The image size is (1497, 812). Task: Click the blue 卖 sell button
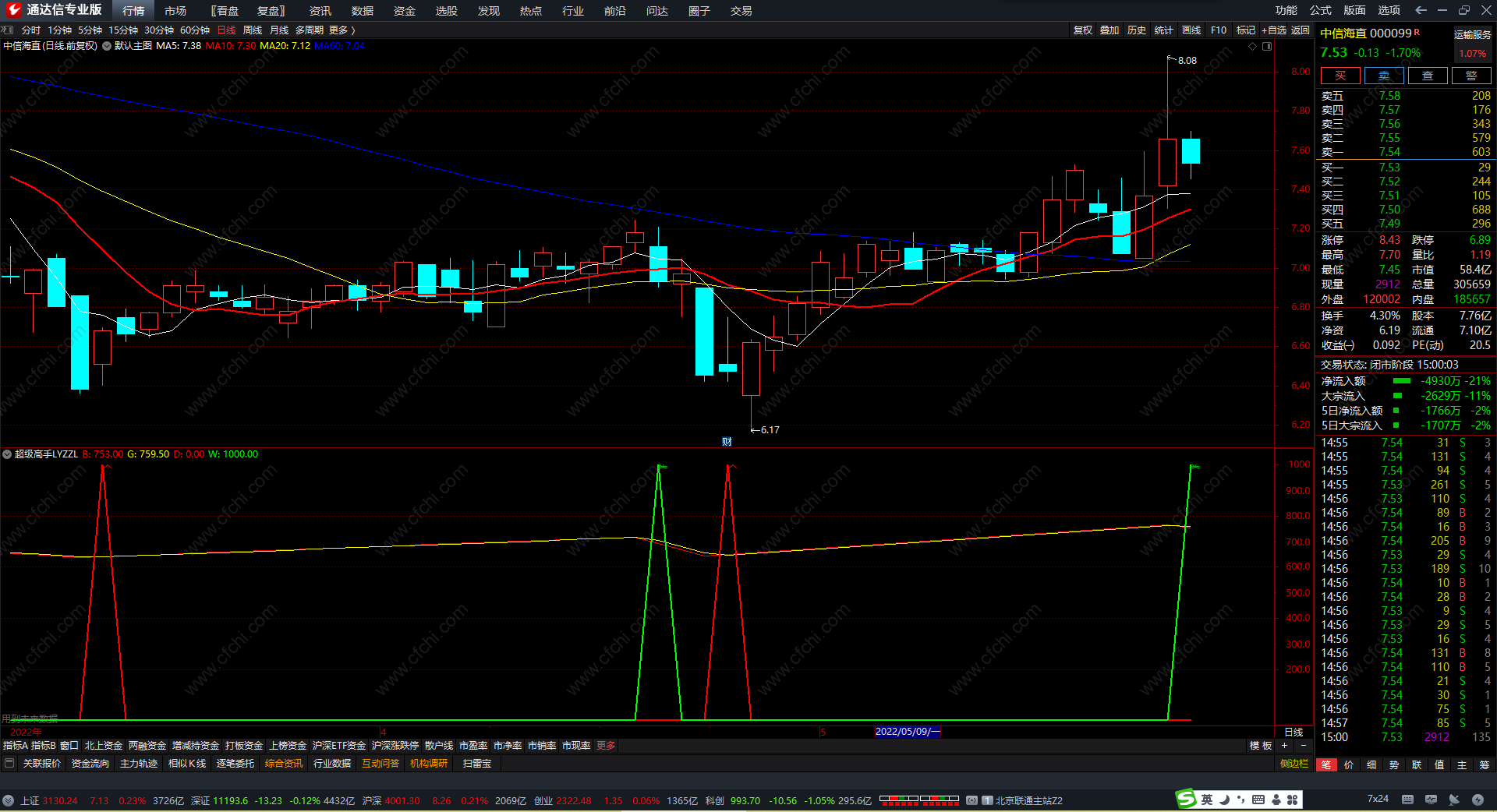tap(1384, 76)
